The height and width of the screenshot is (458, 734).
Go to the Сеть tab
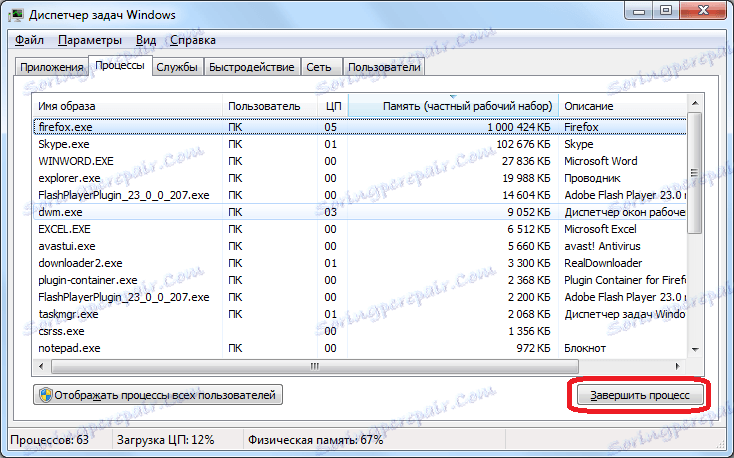319,67
